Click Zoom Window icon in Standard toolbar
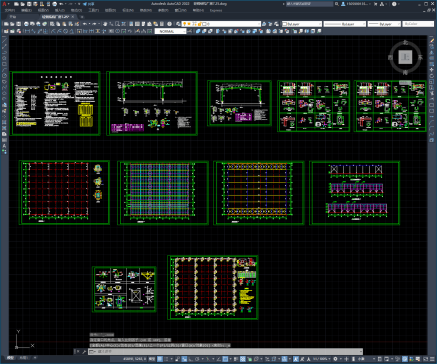This screenshot has width=437, height=364. coord(117,24)
